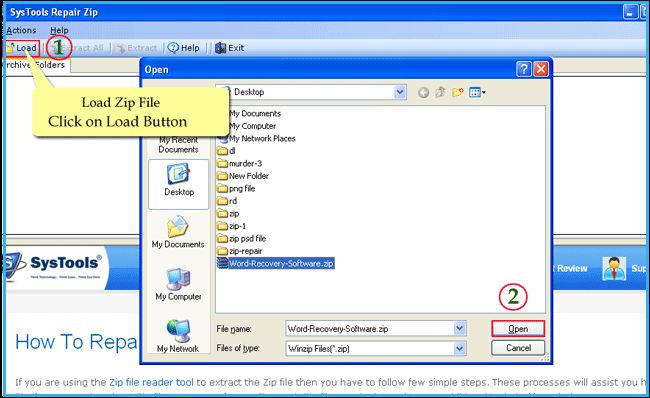Select the zip psd file folder
650x398 pixels.
tap(242, 238)
